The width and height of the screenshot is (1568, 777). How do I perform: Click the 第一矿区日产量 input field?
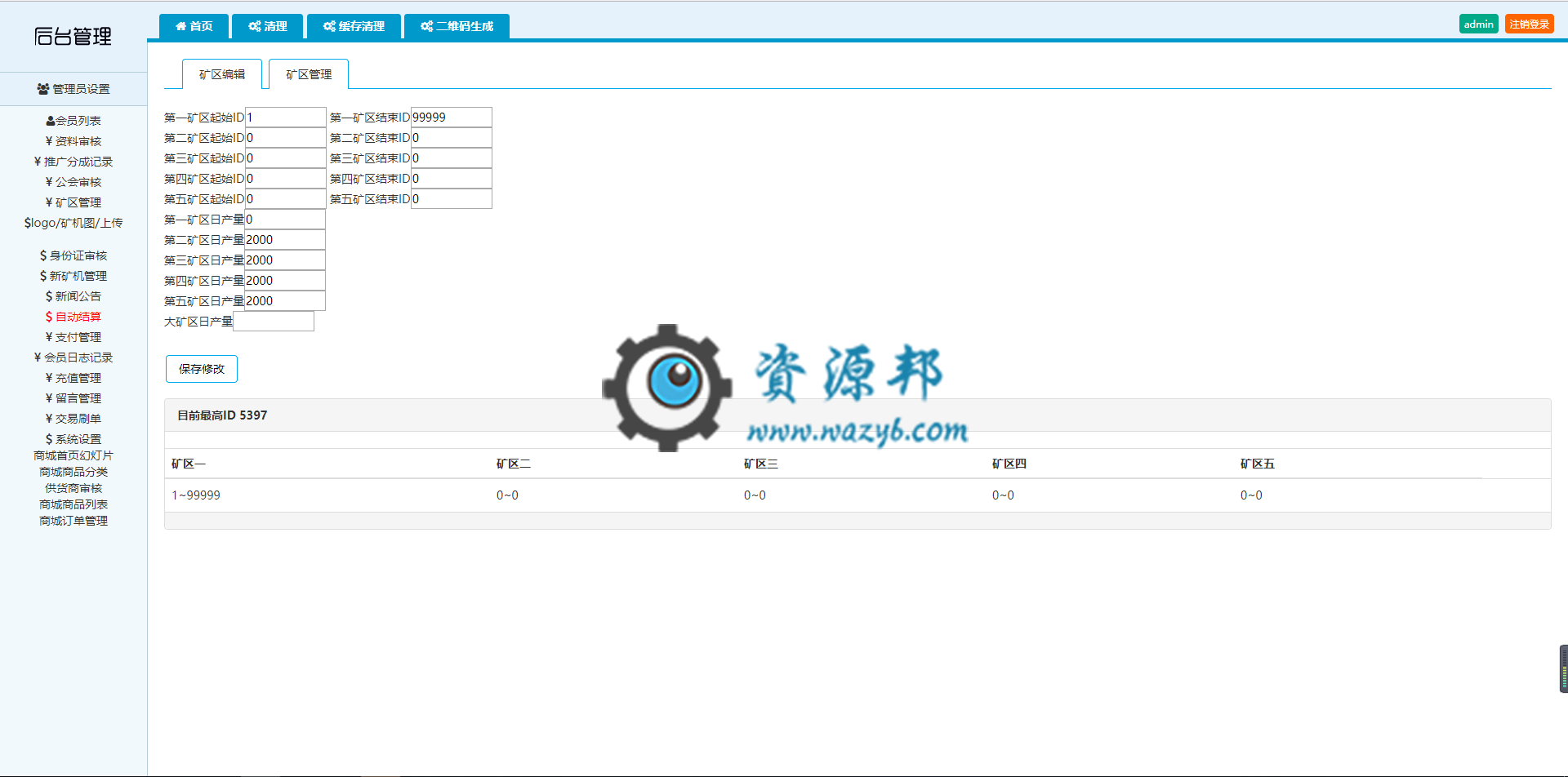point(285,220)
